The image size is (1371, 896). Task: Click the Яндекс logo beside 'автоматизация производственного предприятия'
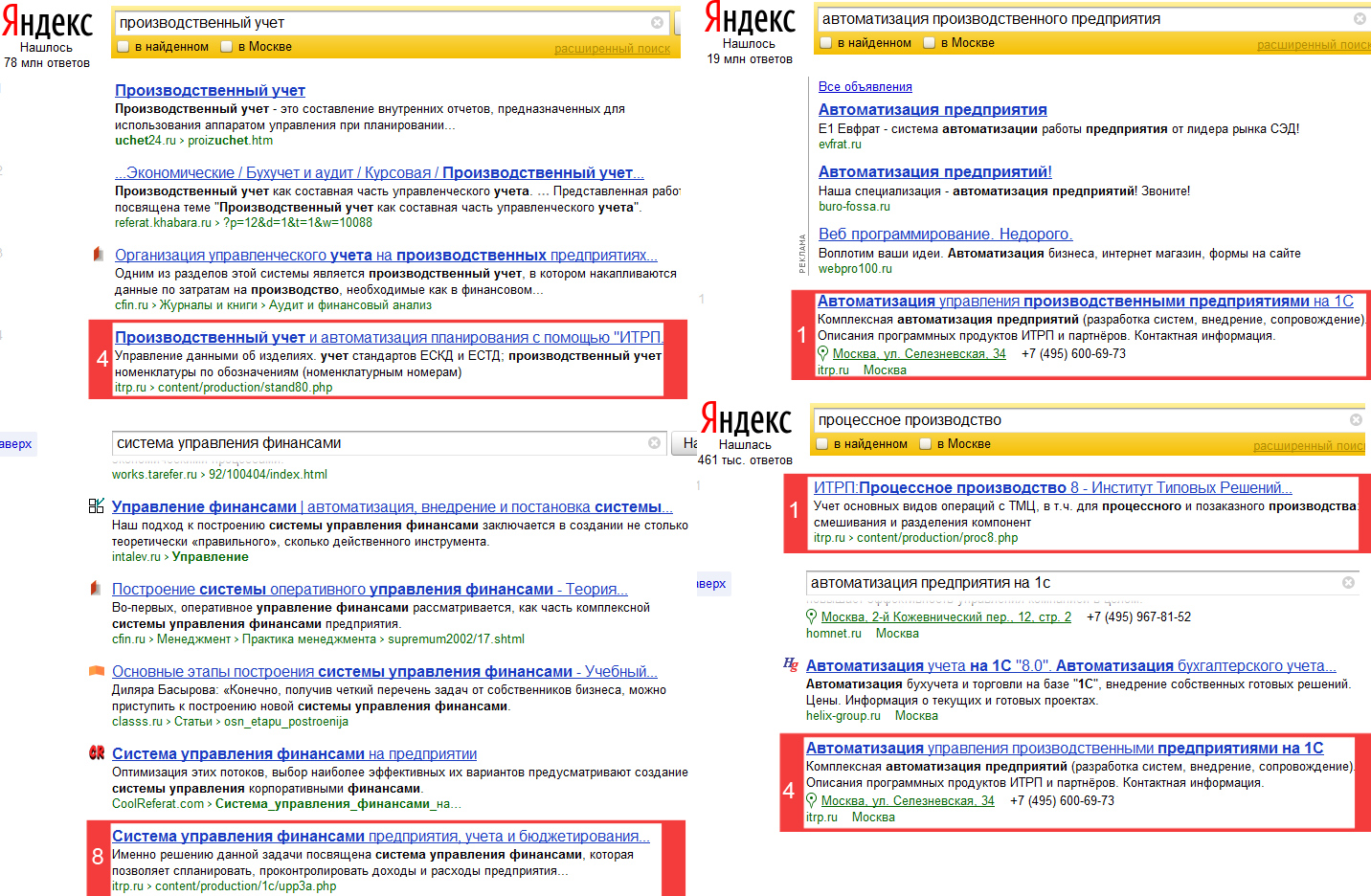(x=750, y=18)
